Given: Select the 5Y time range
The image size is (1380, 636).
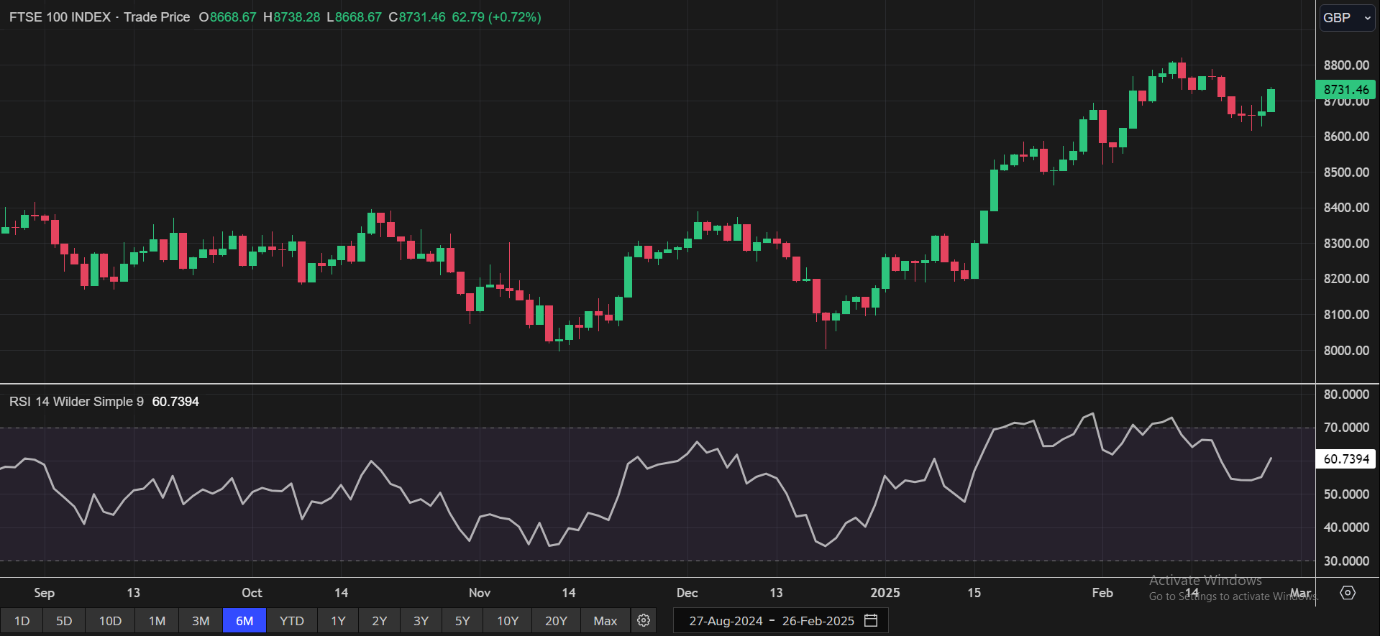Looking at the screenshot, I should tap(461, 621).
